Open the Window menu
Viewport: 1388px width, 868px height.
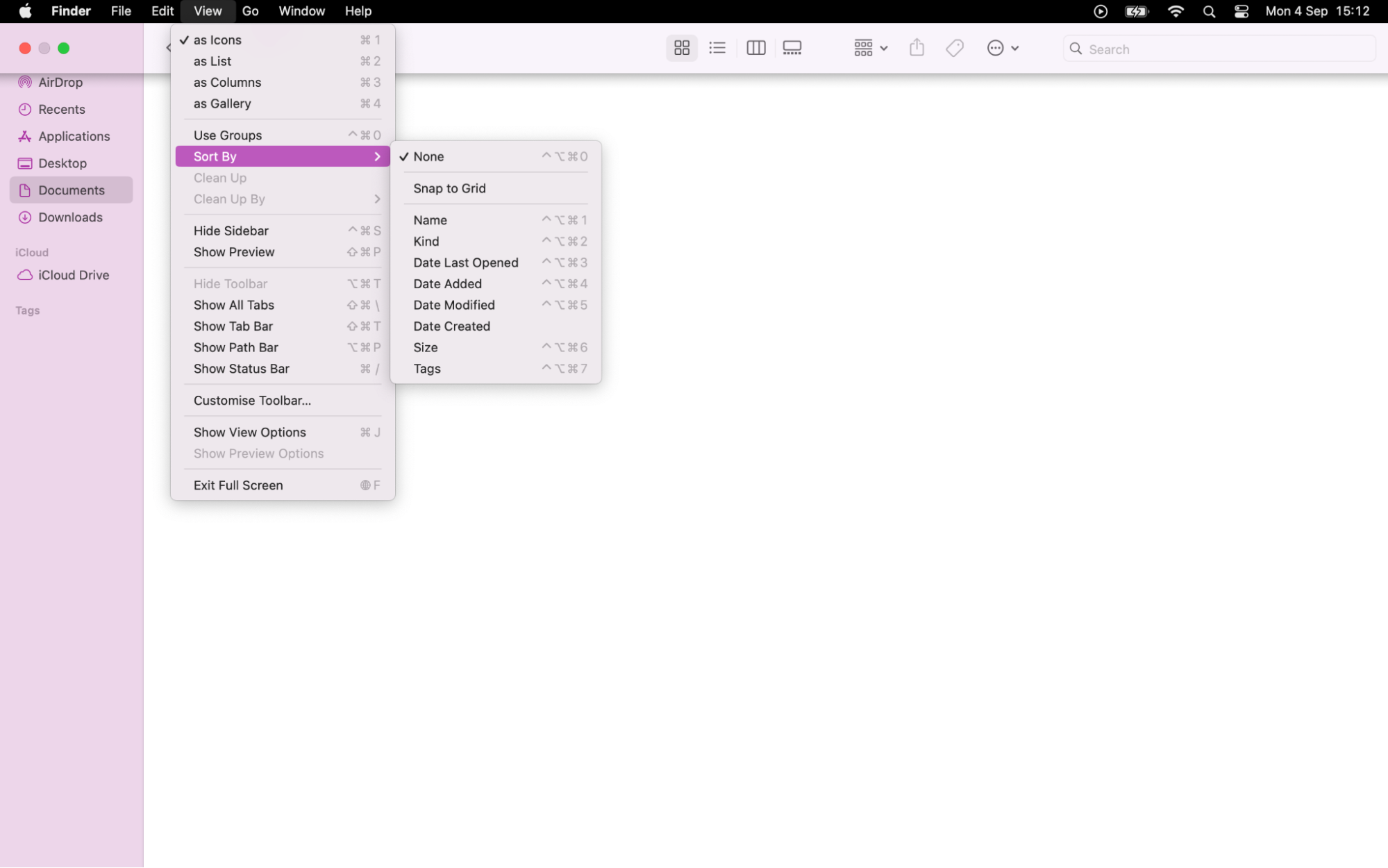[301, 11]
